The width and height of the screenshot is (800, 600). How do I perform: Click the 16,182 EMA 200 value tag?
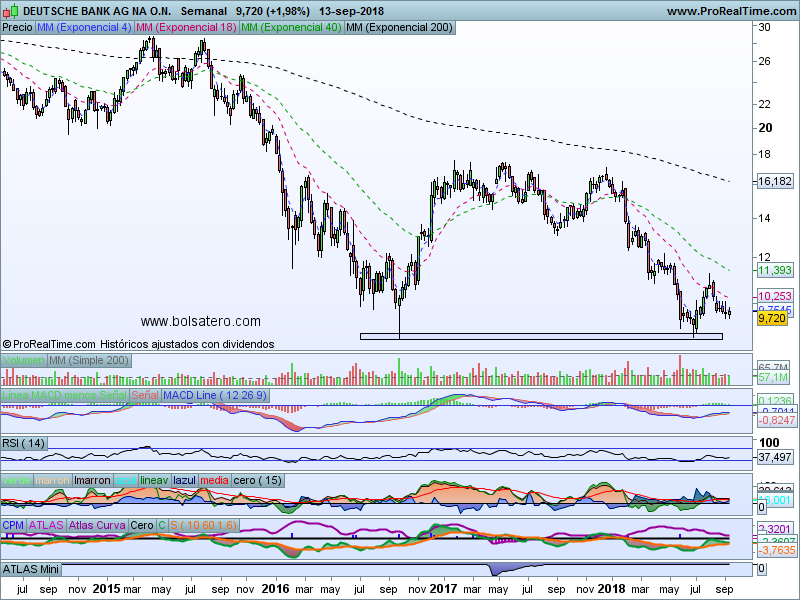pos(775,182)
